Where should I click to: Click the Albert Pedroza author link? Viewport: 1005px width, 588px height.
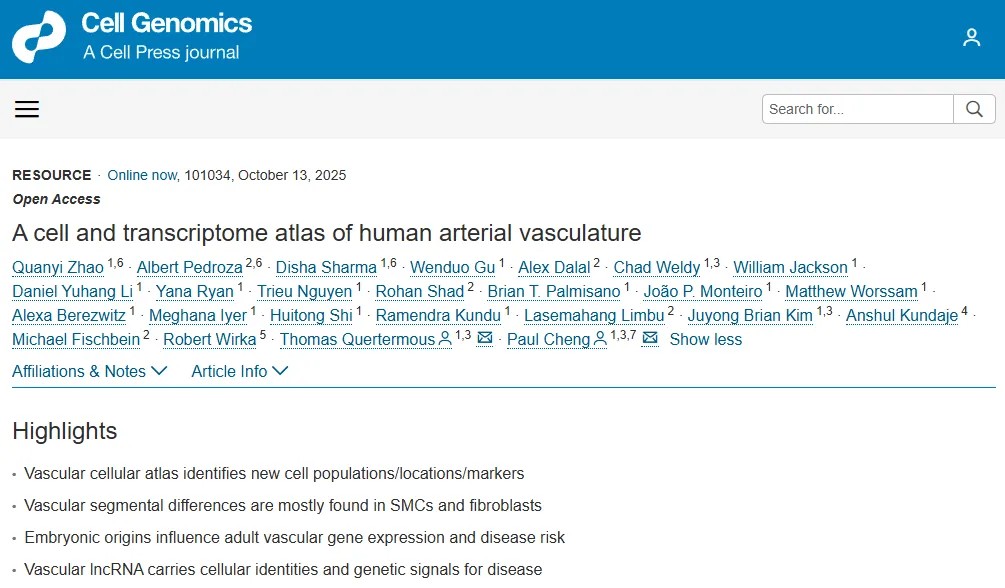pyautogui.click(x=189, y=267)
